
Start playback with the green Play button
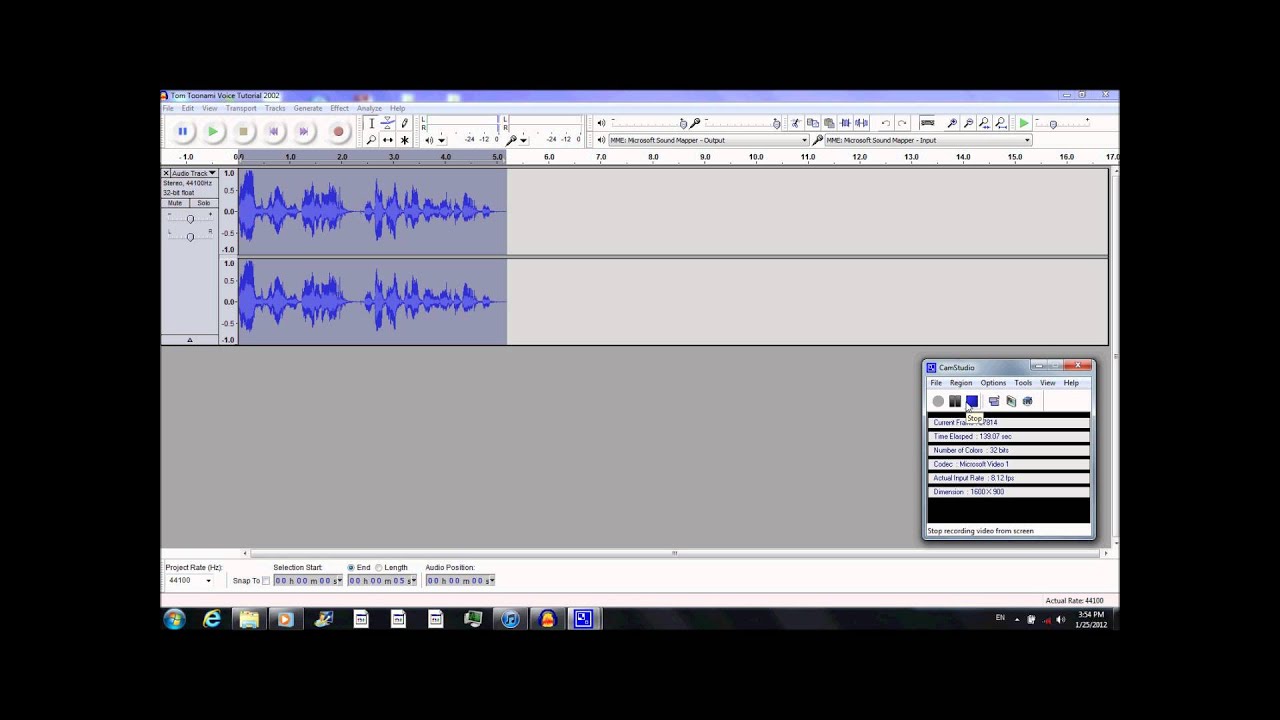(213, 131)
